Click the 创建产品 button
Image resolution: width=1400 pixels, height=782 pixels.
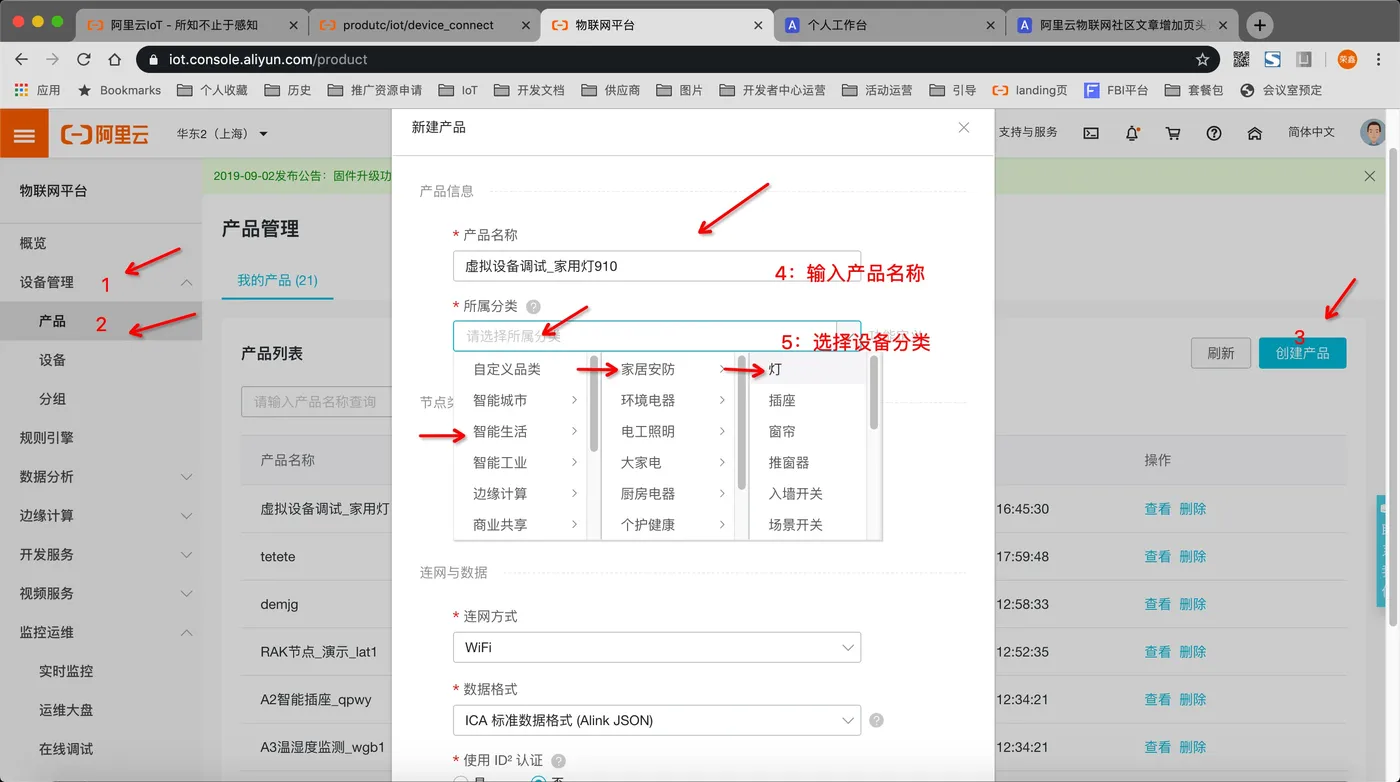(1302, 353)
